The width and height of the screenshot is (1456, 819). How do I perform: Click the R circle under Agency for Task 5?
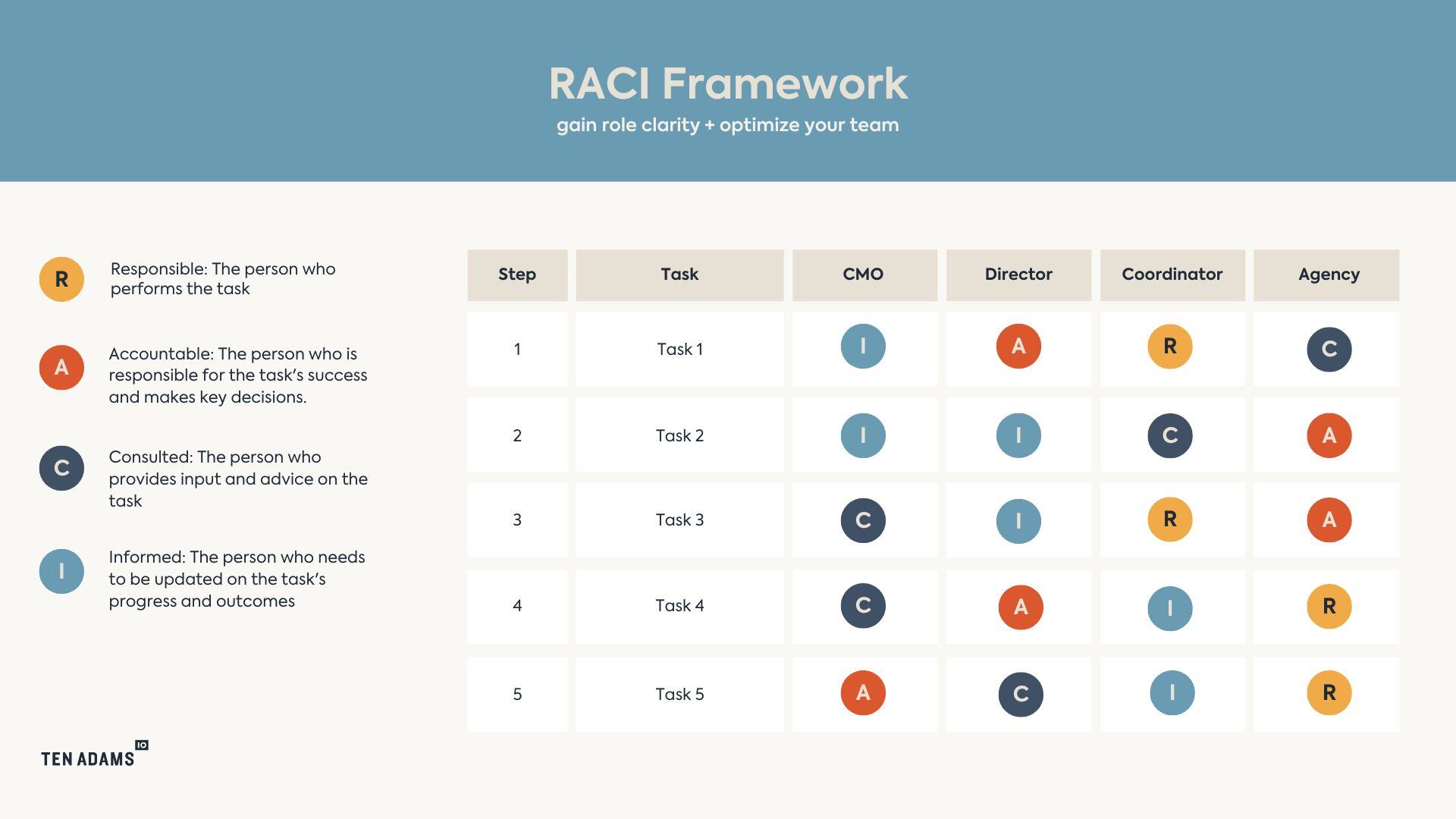coord(1328,692)
